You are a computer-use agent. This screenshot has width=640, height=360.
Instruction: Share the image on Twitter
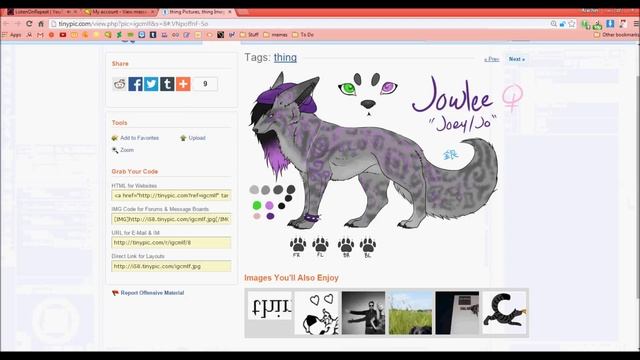(x=151, y=84)
